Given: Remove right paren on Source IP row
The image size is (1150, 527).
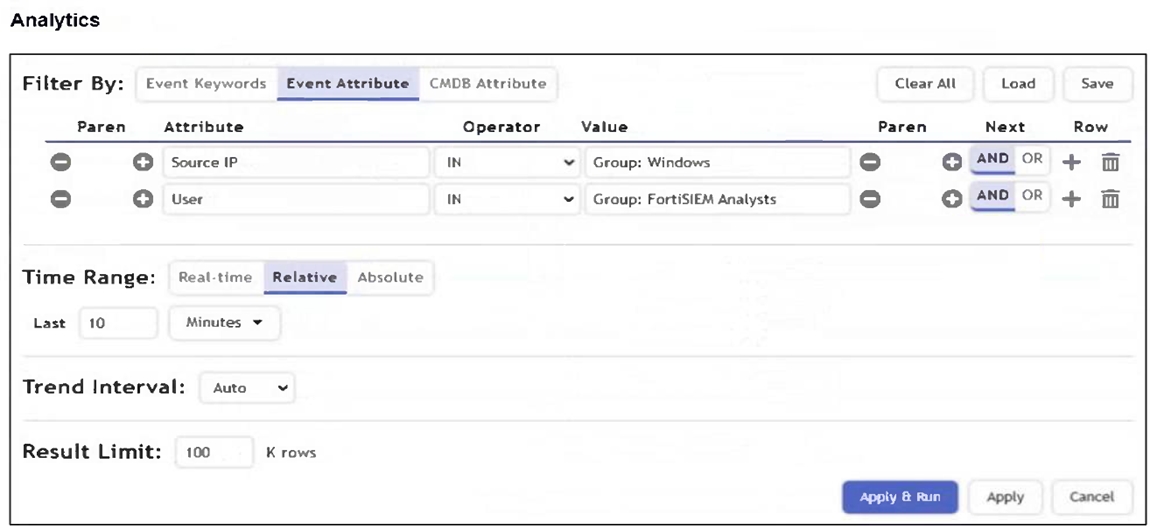Looking at the screenshot, I should coord(870,162).
